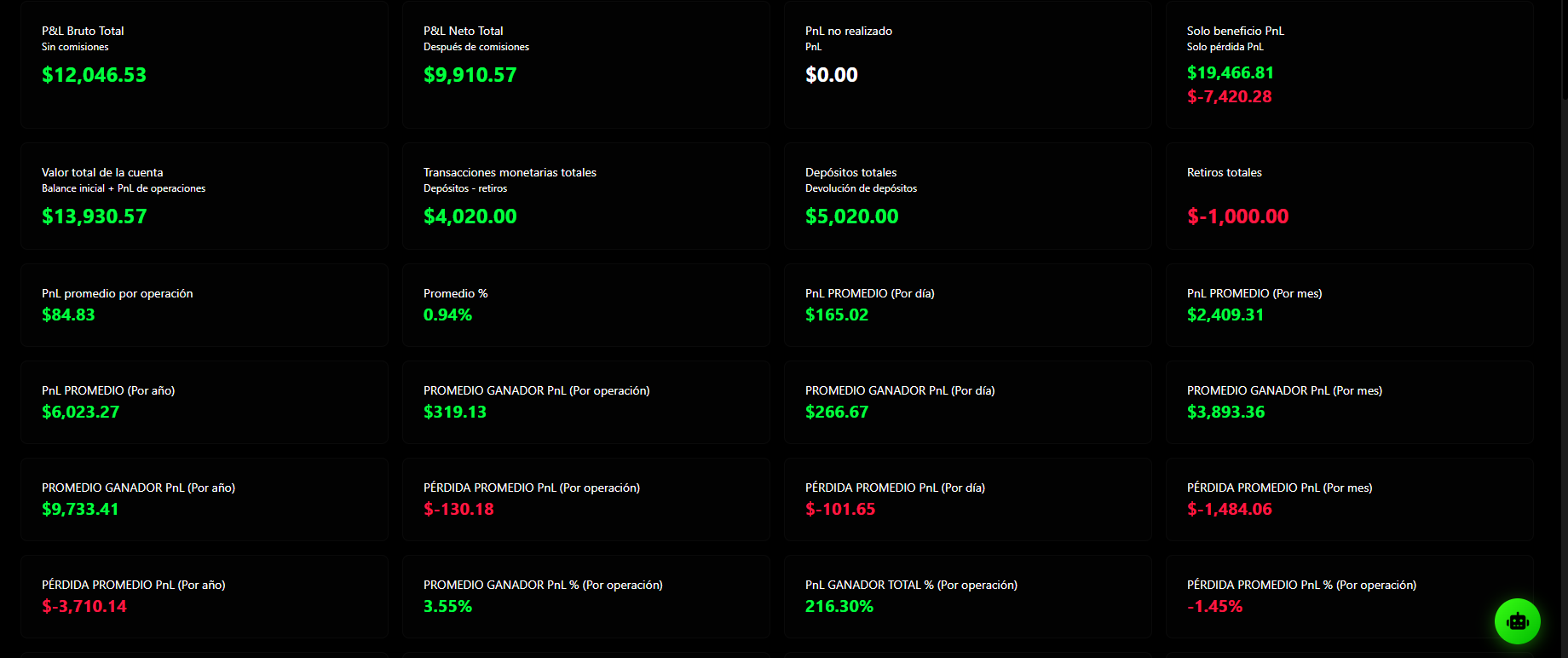Select the PnL PROMEDIO (Por año) card

pyautogui.click(x=205, y=402)
